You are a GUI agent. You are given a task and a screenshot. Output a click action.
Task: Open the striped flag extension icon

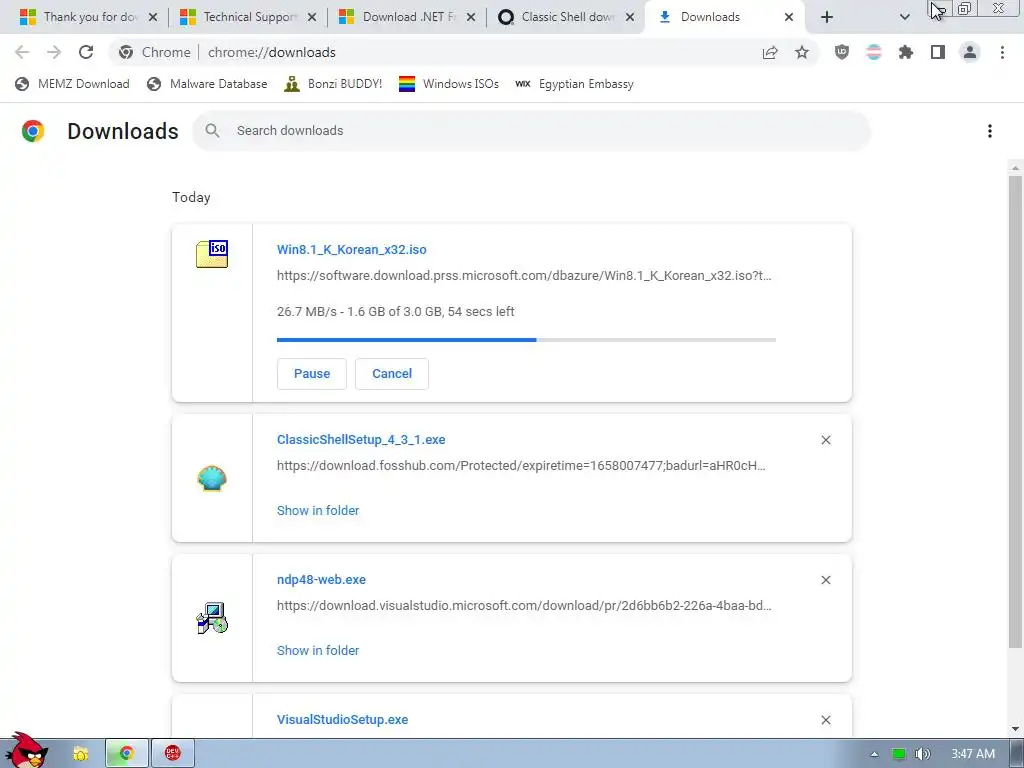tap(874, 52)
